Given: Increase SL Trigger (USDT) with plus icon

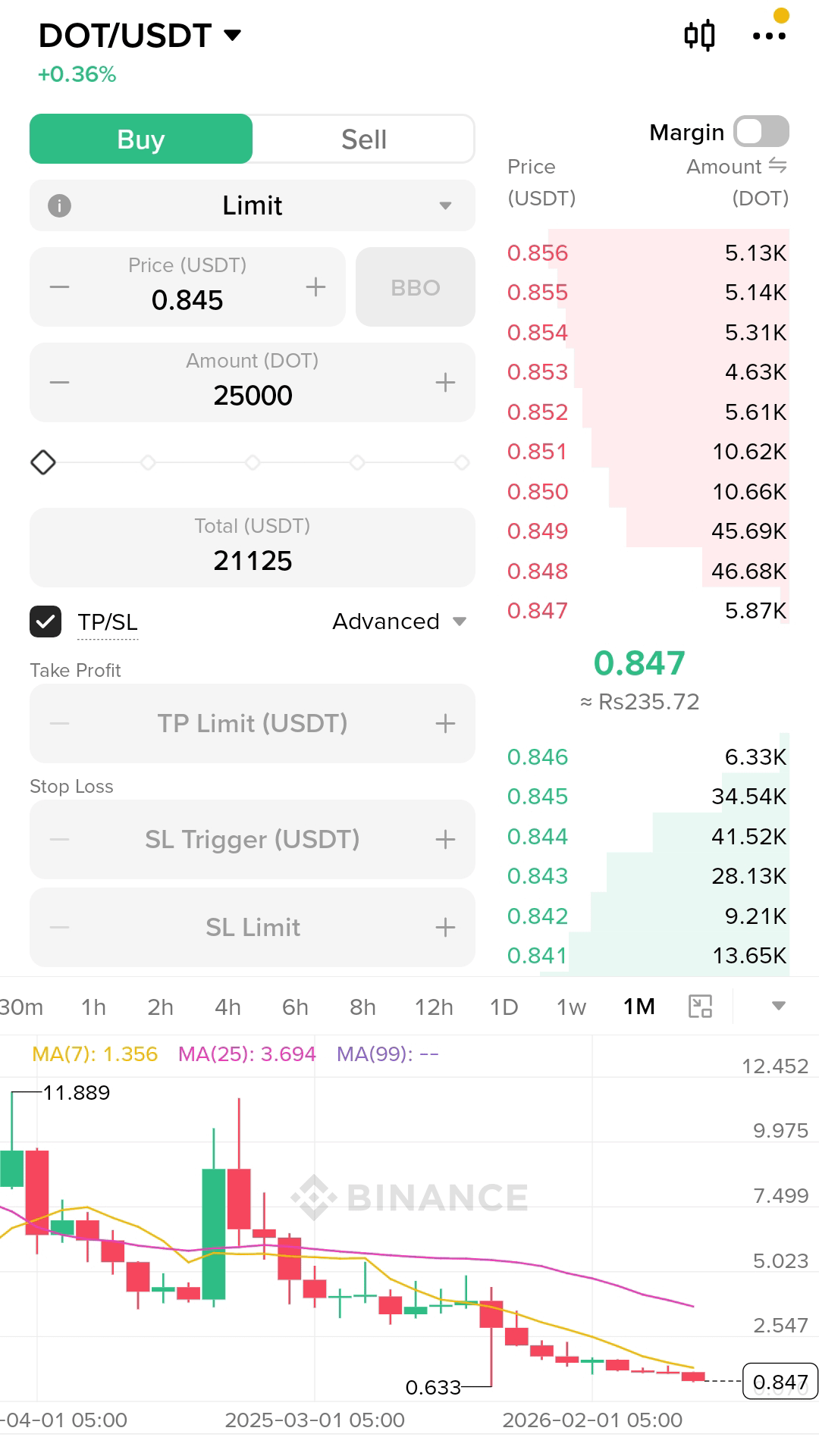Looking at the screenshot, I should (445, 839).
